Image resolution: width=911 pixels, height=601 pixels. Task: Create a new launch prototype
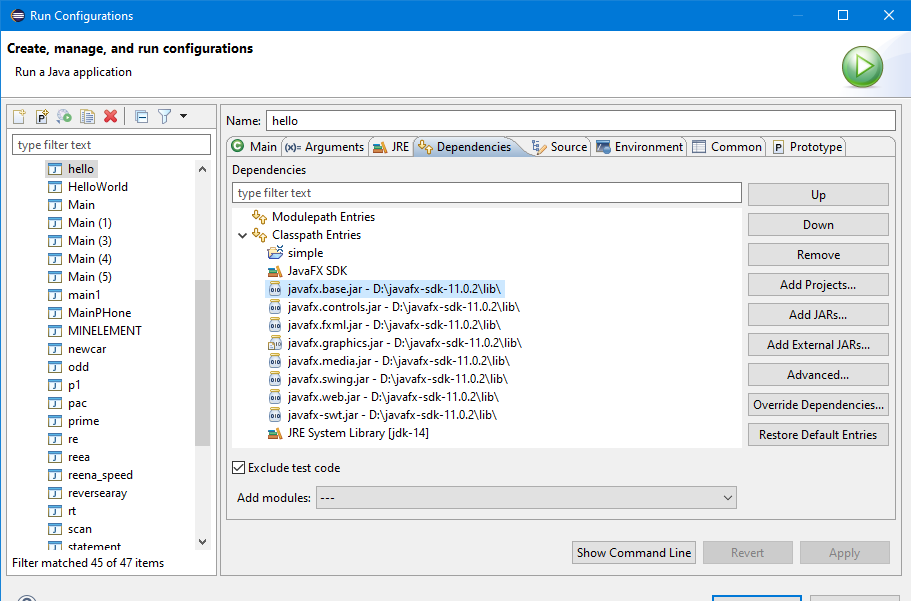point(40,116)
